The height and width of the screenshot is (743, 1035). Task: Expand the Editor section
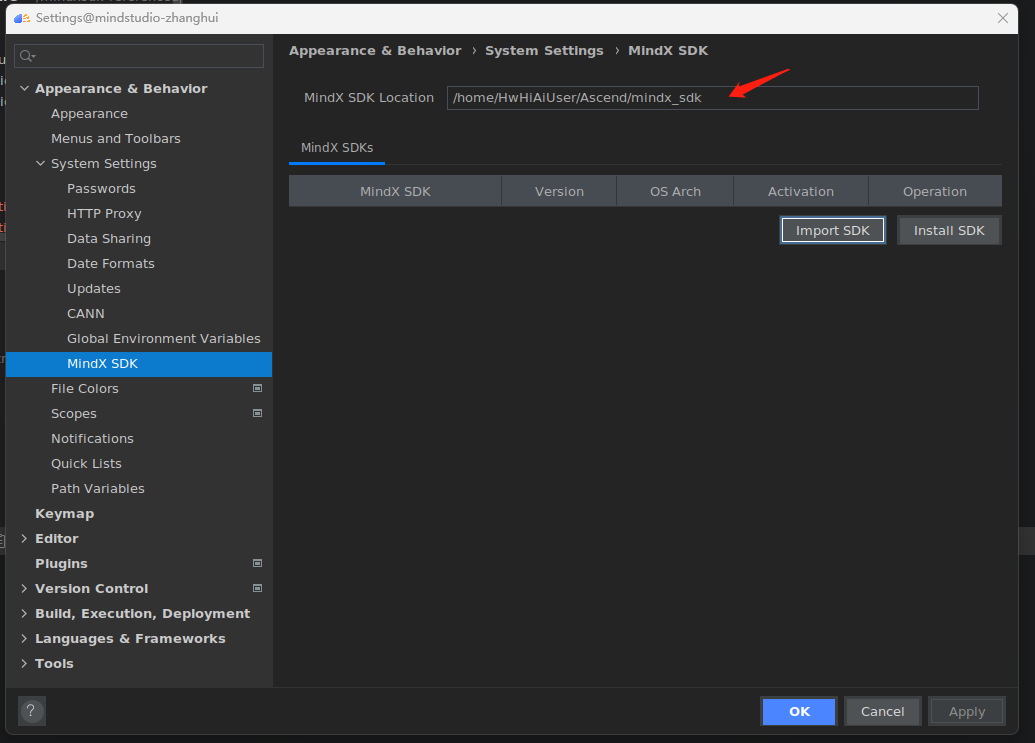click(x=24, y=538)
